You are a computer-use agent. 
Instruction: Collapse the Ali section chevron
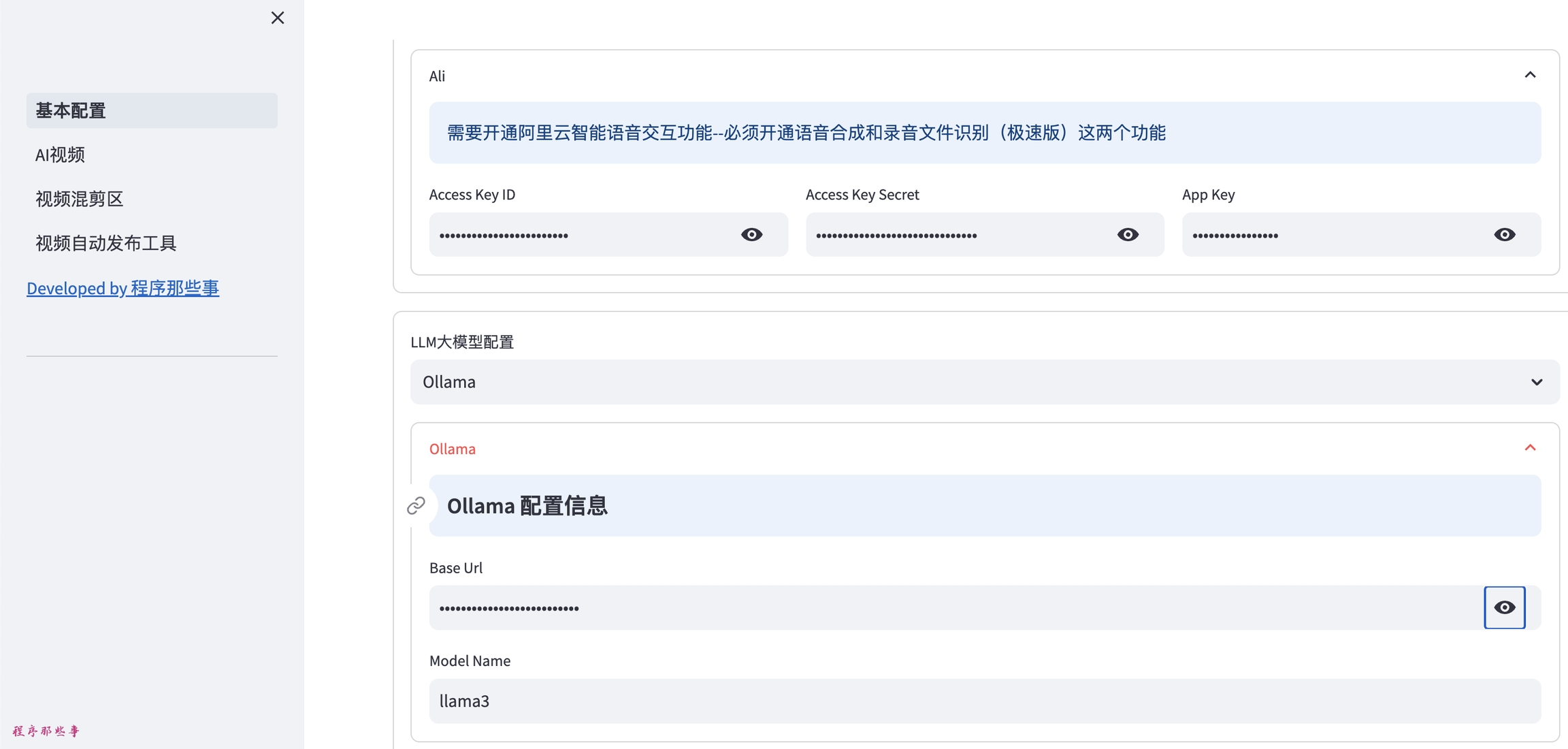1530,75
